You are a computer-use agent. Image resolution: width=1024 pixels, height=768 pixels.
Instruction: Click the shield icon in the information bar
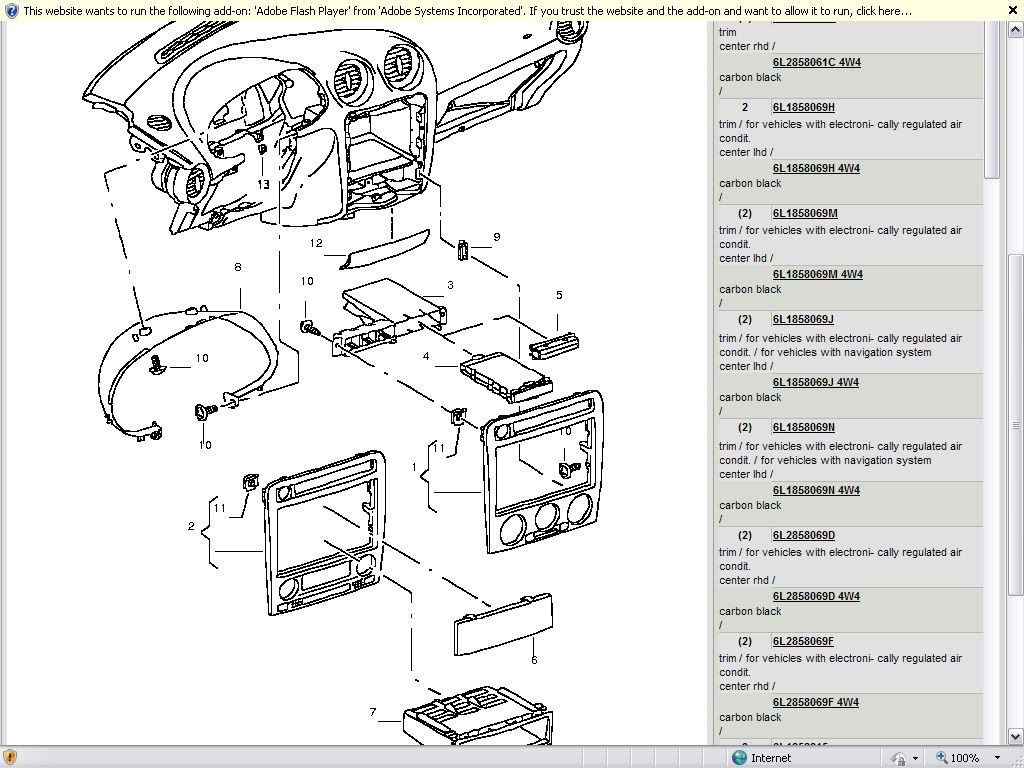(x=11, y=10)
